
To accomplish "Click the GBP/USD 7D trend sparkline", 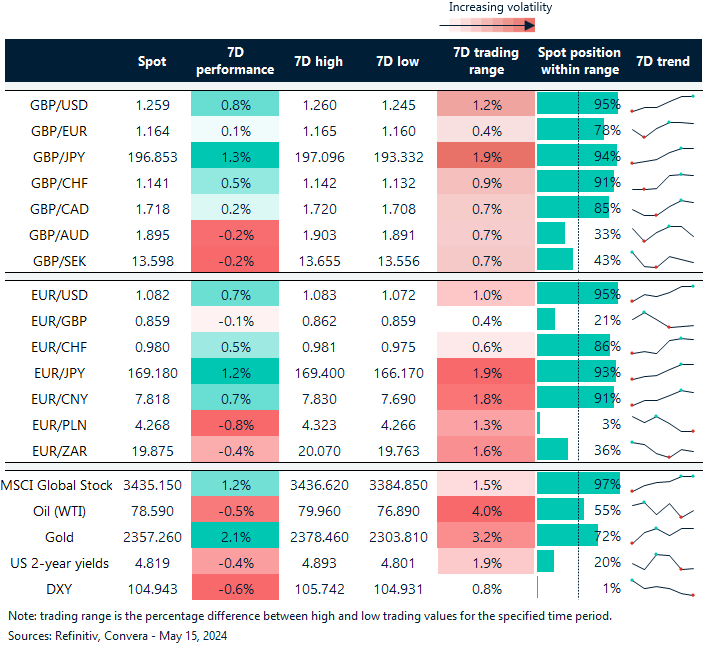I will click(x=662, y=104).
